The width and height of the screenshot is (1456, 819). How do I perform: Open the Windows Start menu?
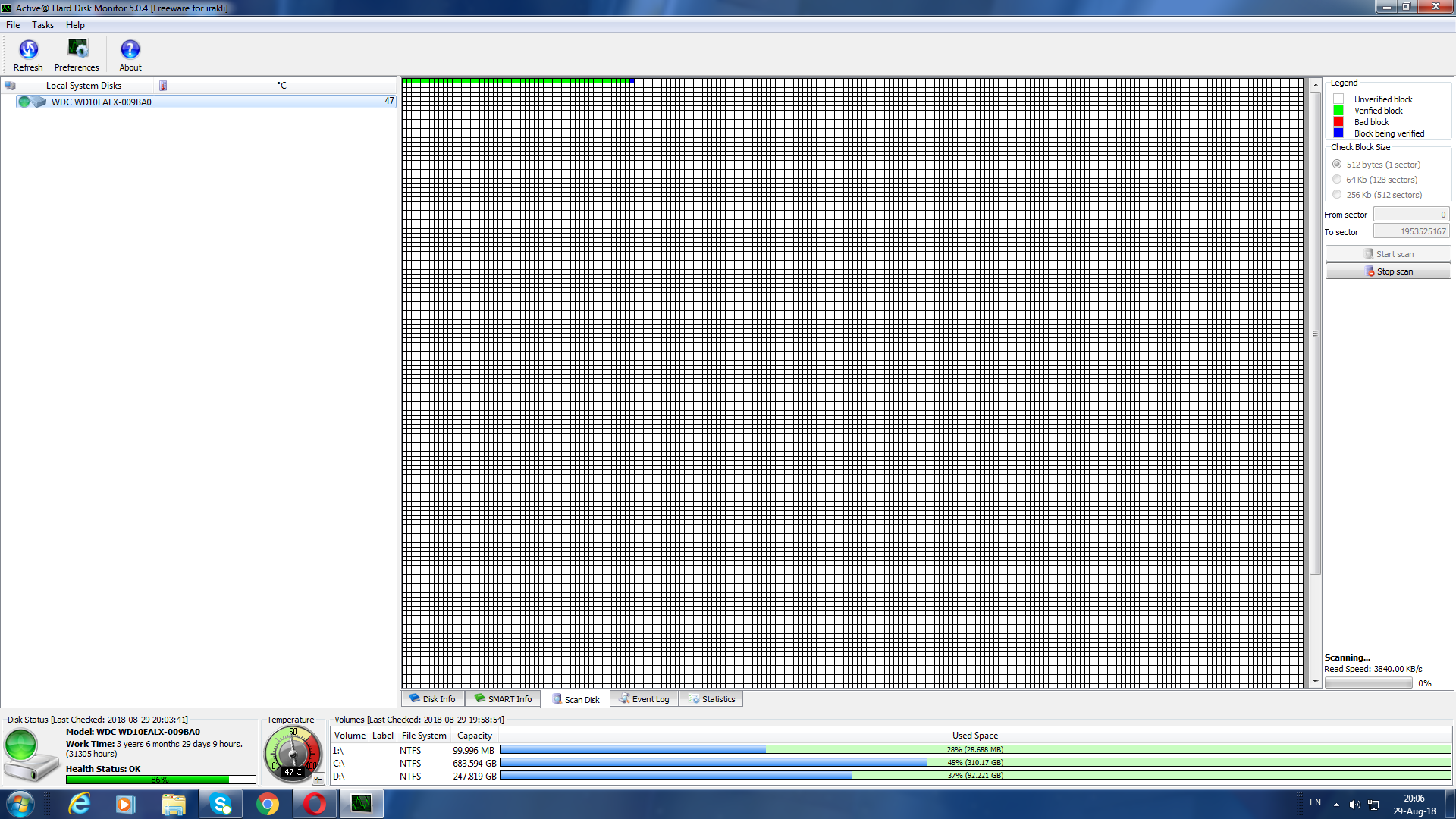click(20, 804)
